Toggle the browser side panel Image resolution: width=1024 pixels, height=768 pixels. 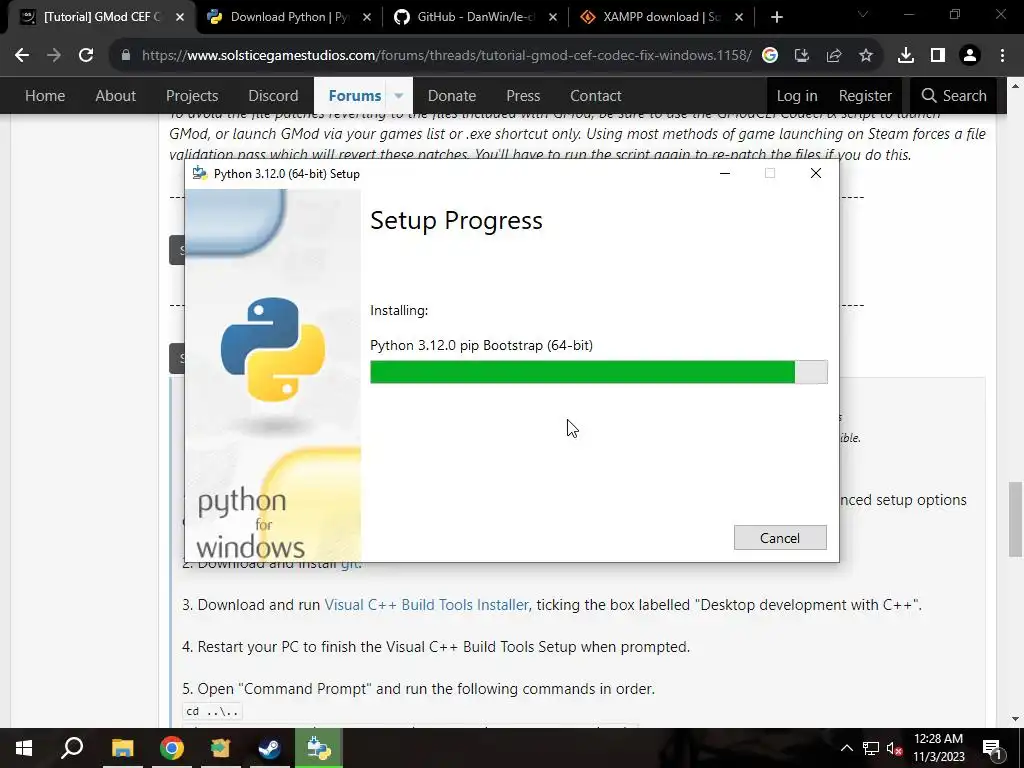938,56
